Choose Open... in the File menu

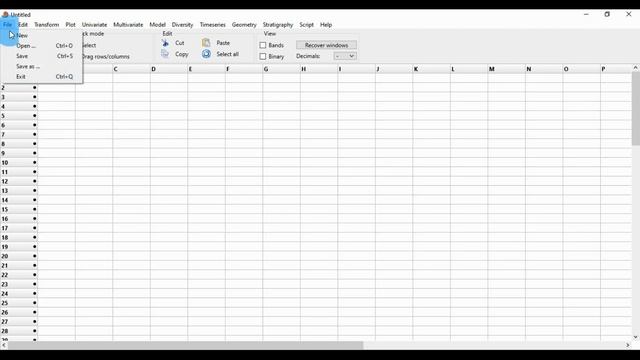point(42,46)
